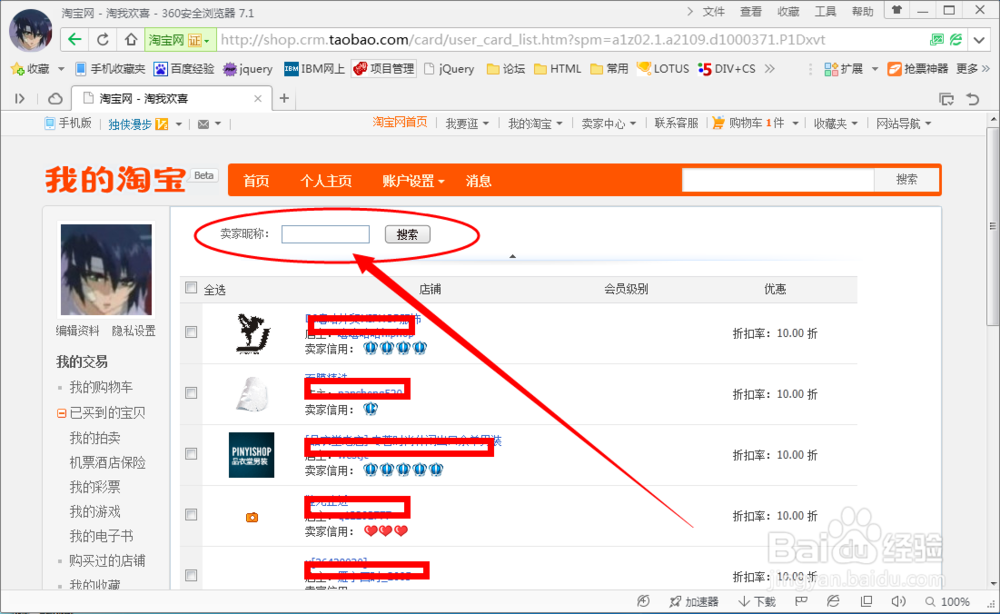Expand the 我的淘宝 dropdown
Viewport: 1000px width, 614px height.
point(532,122)
